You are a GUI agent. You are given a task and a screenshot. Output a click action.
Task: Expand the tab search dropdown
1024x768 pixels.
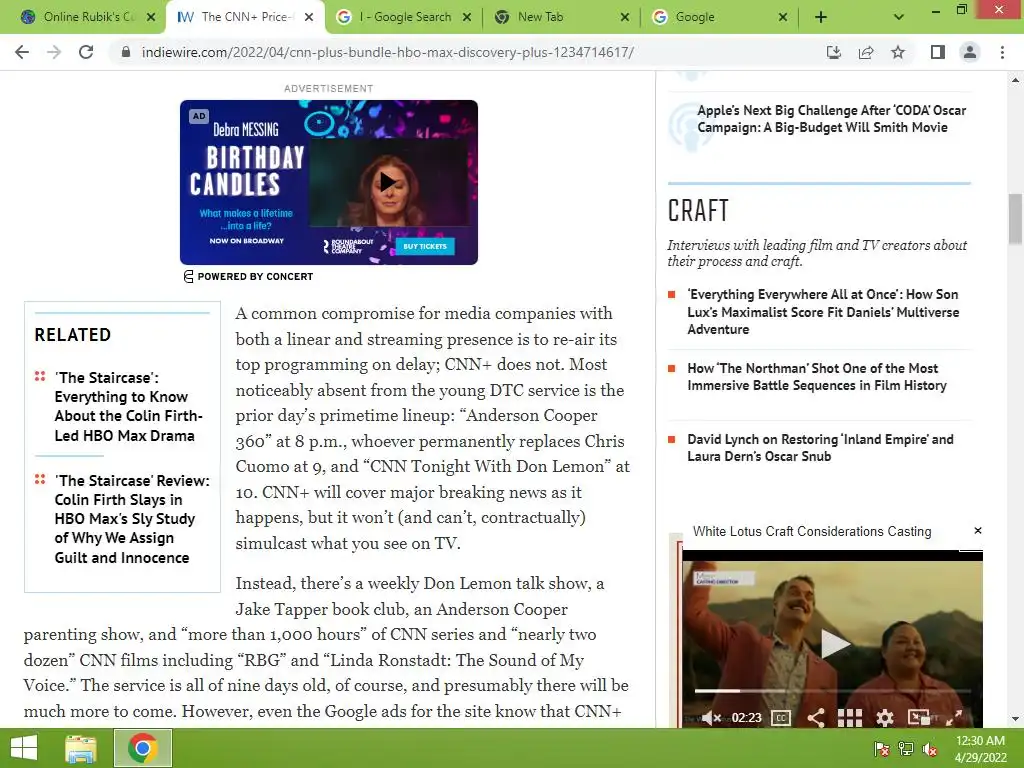click(x=899, y=17)
